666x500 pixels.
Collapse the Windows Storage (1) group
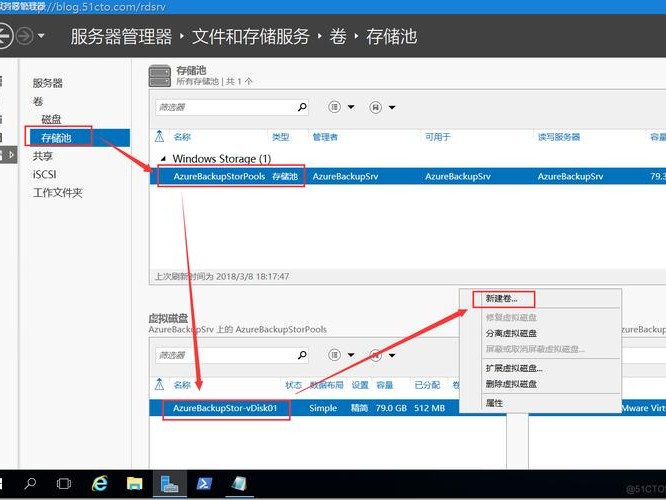click(x=163, y=158)
